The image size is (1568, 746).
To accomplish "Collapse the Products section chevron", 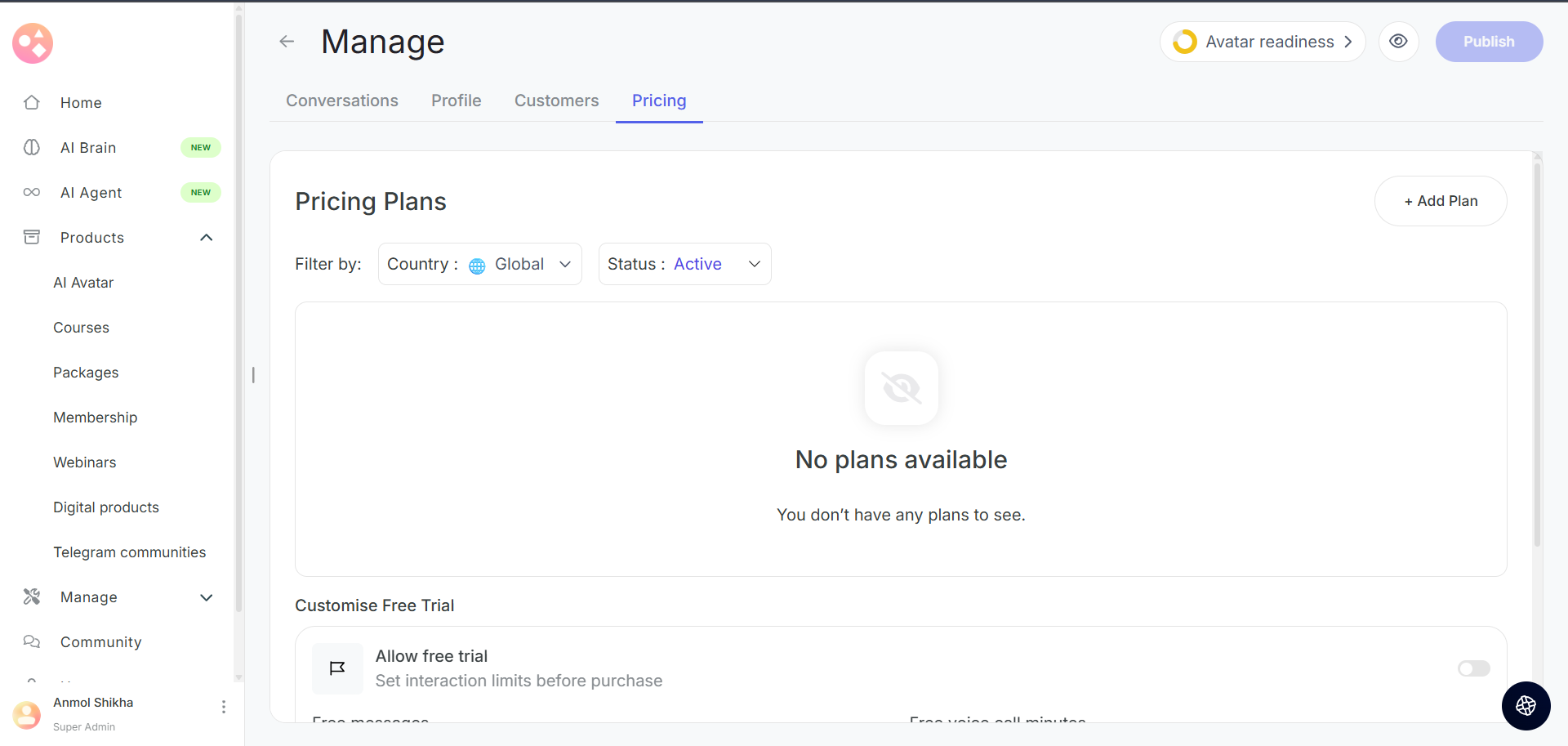I will point(207,238).
